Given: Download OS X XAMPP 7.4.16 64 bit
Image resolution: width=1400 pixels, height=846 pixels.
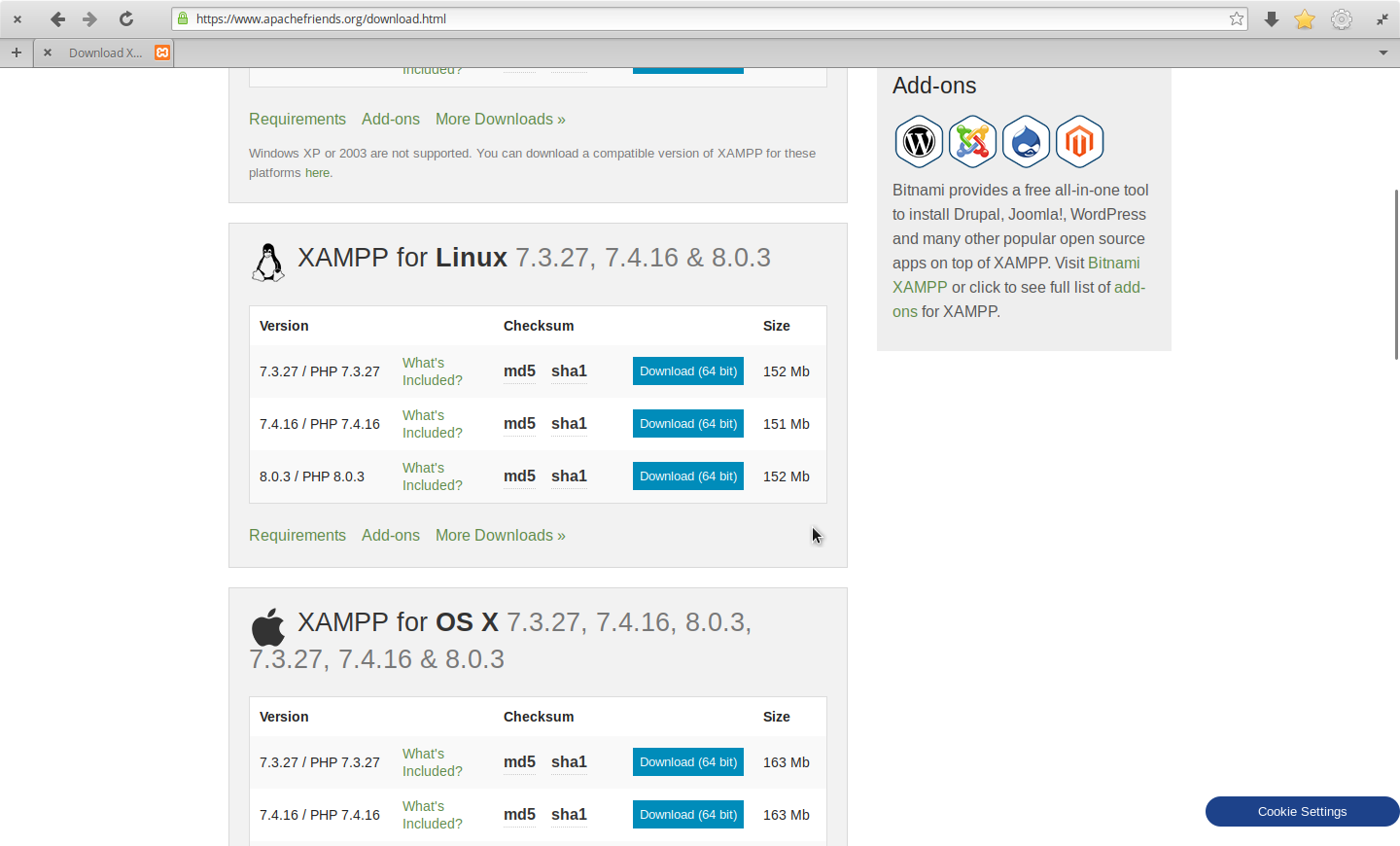Looking at the screenshot, I should (688, 815).
